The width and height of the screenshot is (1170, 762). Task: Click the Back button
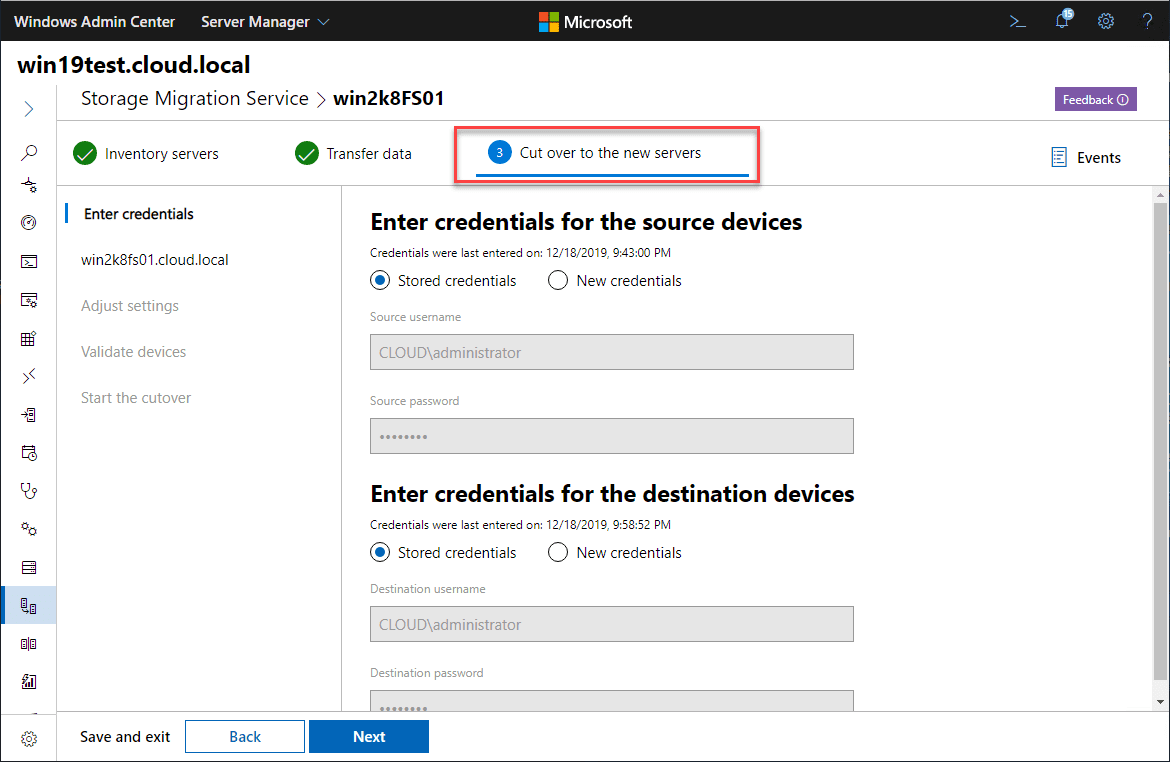pos(245,737)
